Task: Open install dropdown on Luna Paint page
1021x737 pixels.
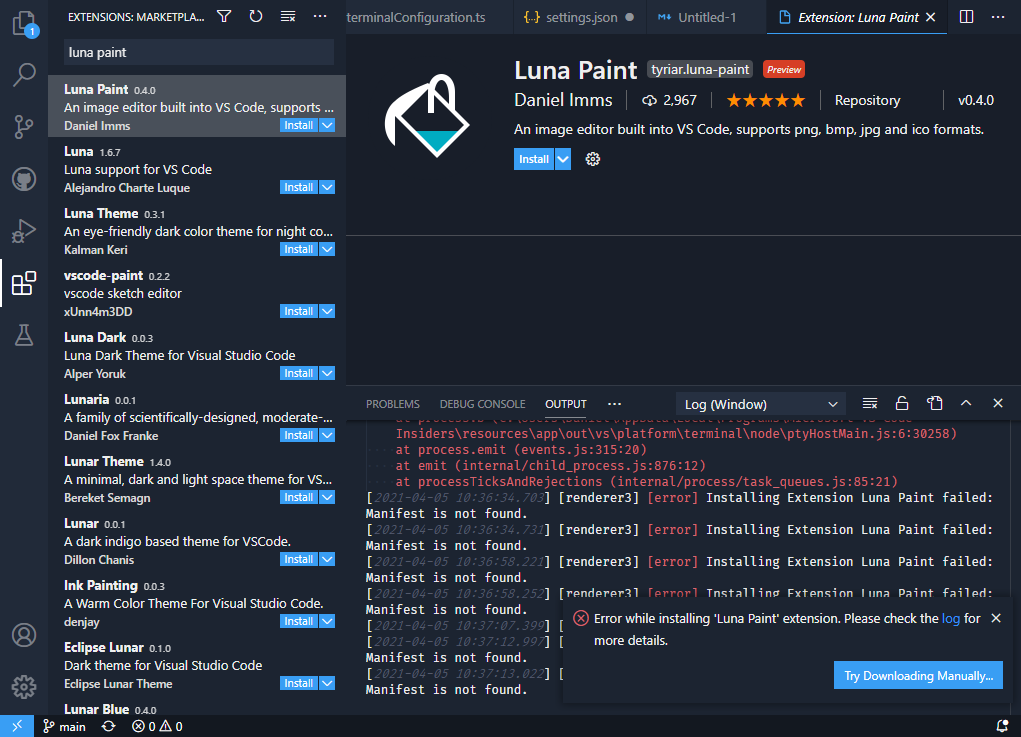Action: pos(563,159)
